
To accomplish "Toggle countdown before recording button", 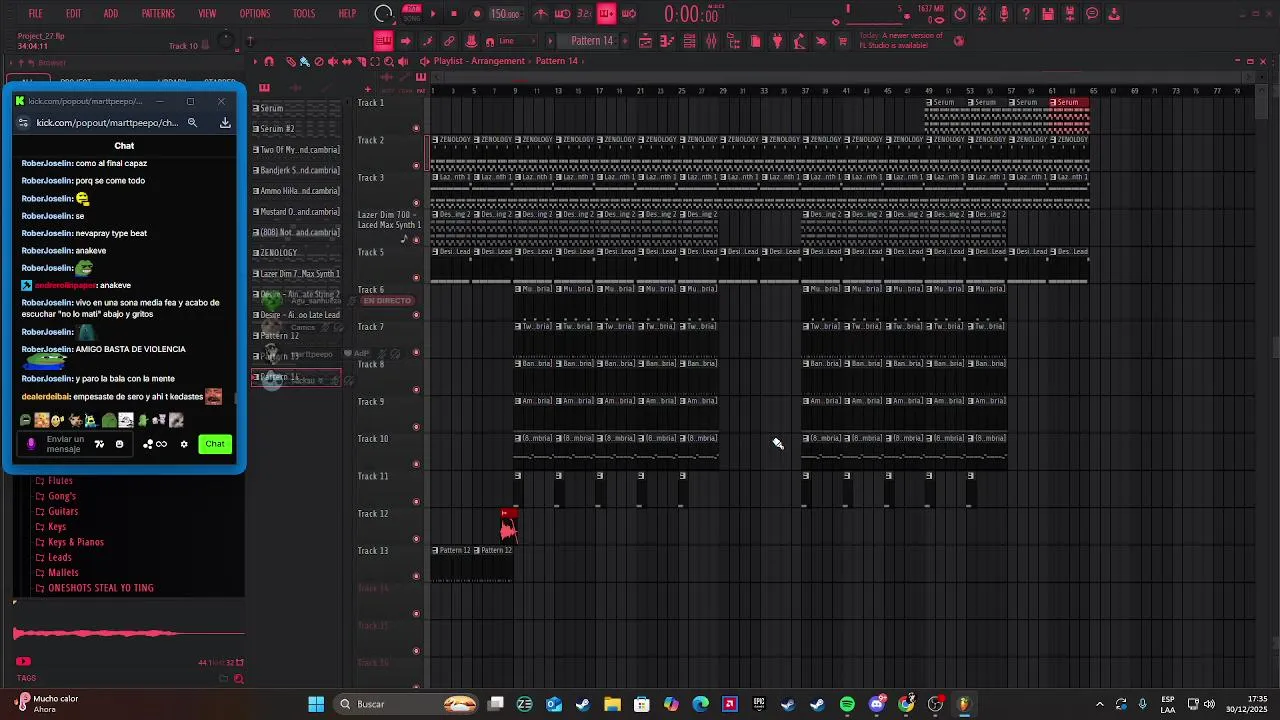I will click(x=585, y=14).
